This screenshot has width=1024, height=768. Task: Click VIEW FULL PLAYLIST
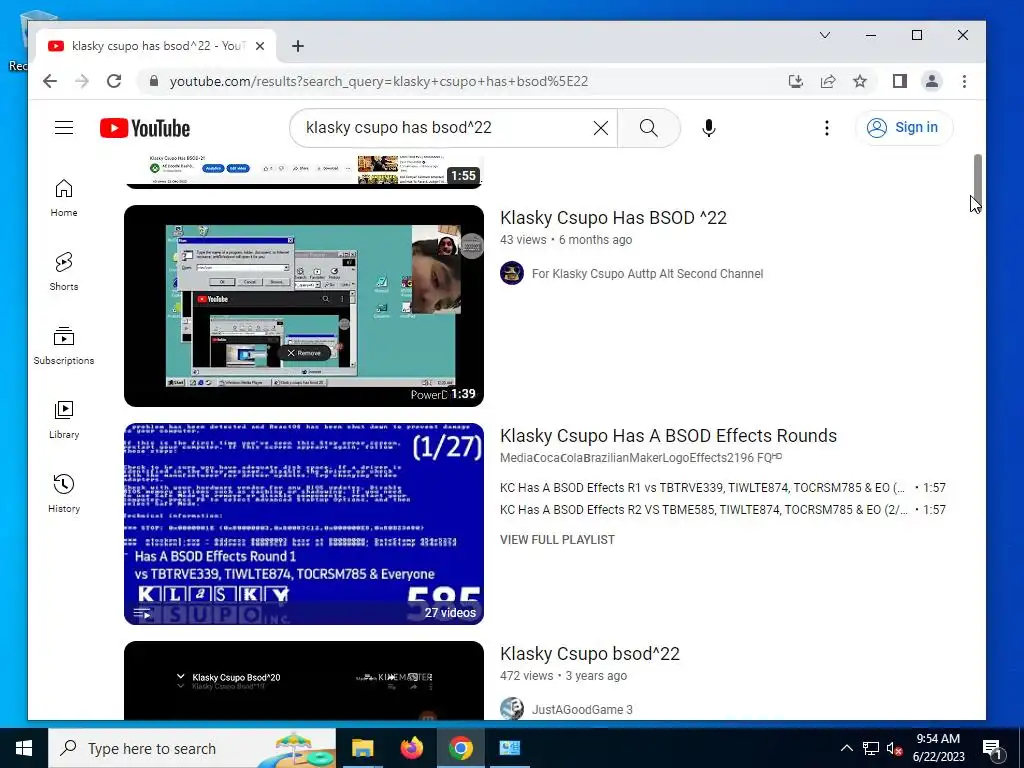click(x=557, y=540)
